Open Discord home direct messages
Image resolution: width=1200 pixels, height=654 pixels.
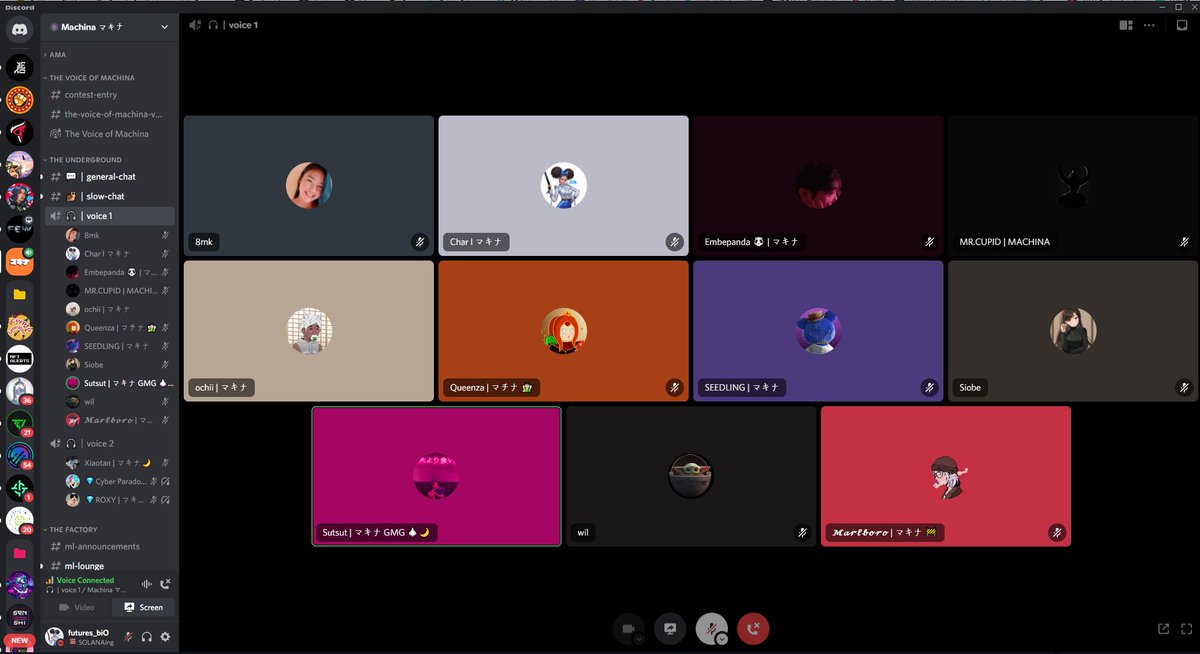pos(19,30)
